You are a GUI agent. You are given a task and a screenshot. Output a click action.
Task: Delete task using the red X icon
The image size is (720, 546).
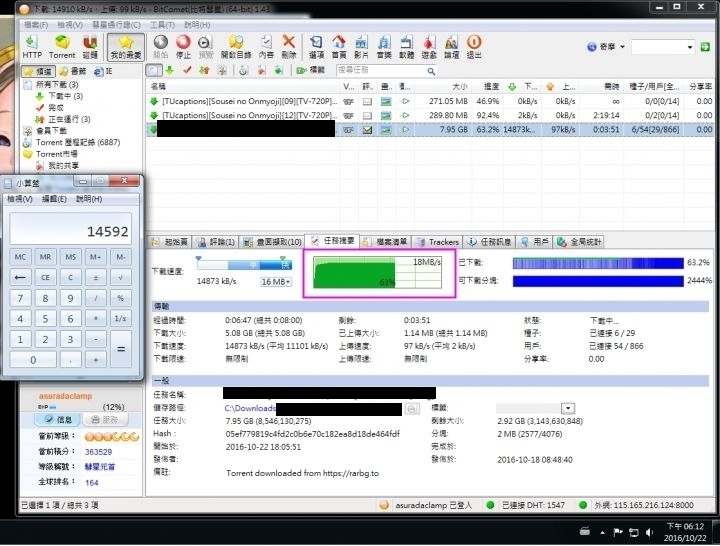tap(288, 47)
